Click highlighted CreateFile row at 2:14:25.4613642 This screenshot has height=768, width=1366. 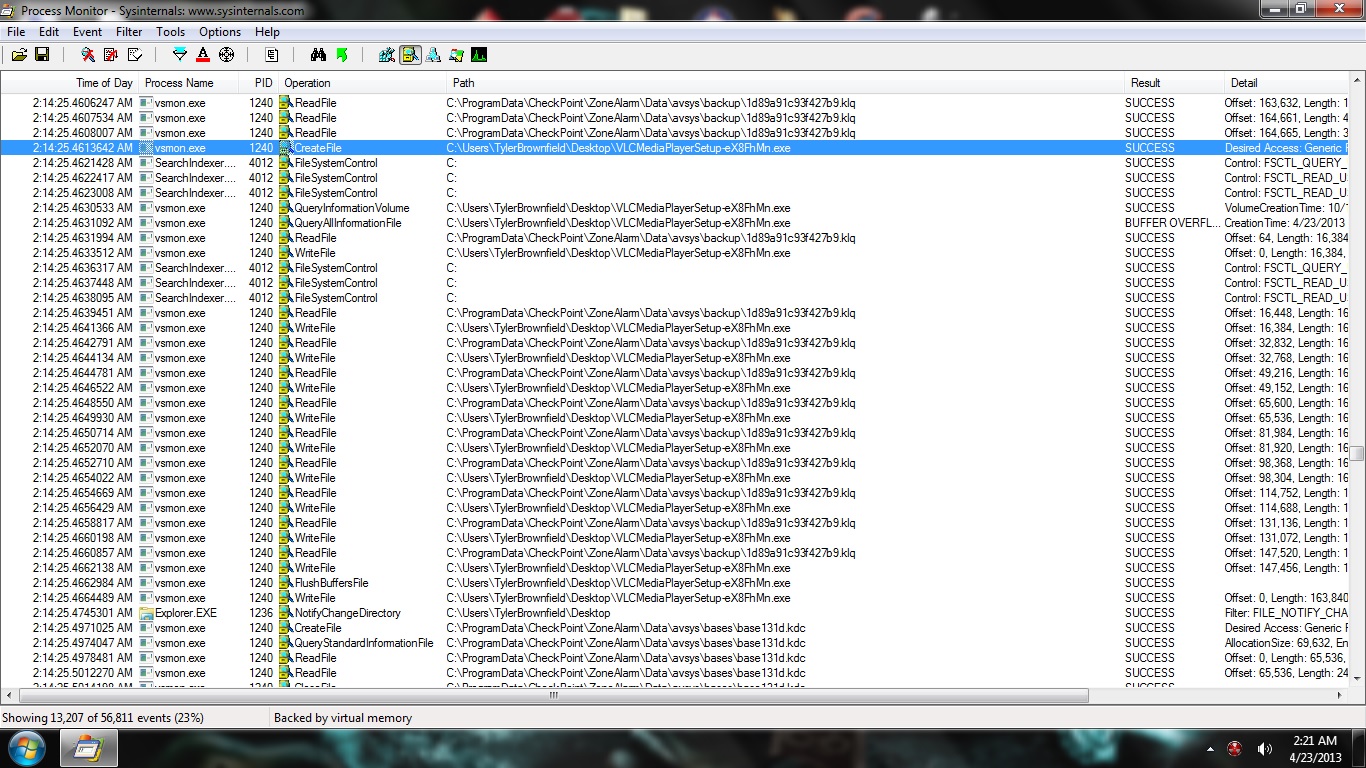click(x=675, y=148)
